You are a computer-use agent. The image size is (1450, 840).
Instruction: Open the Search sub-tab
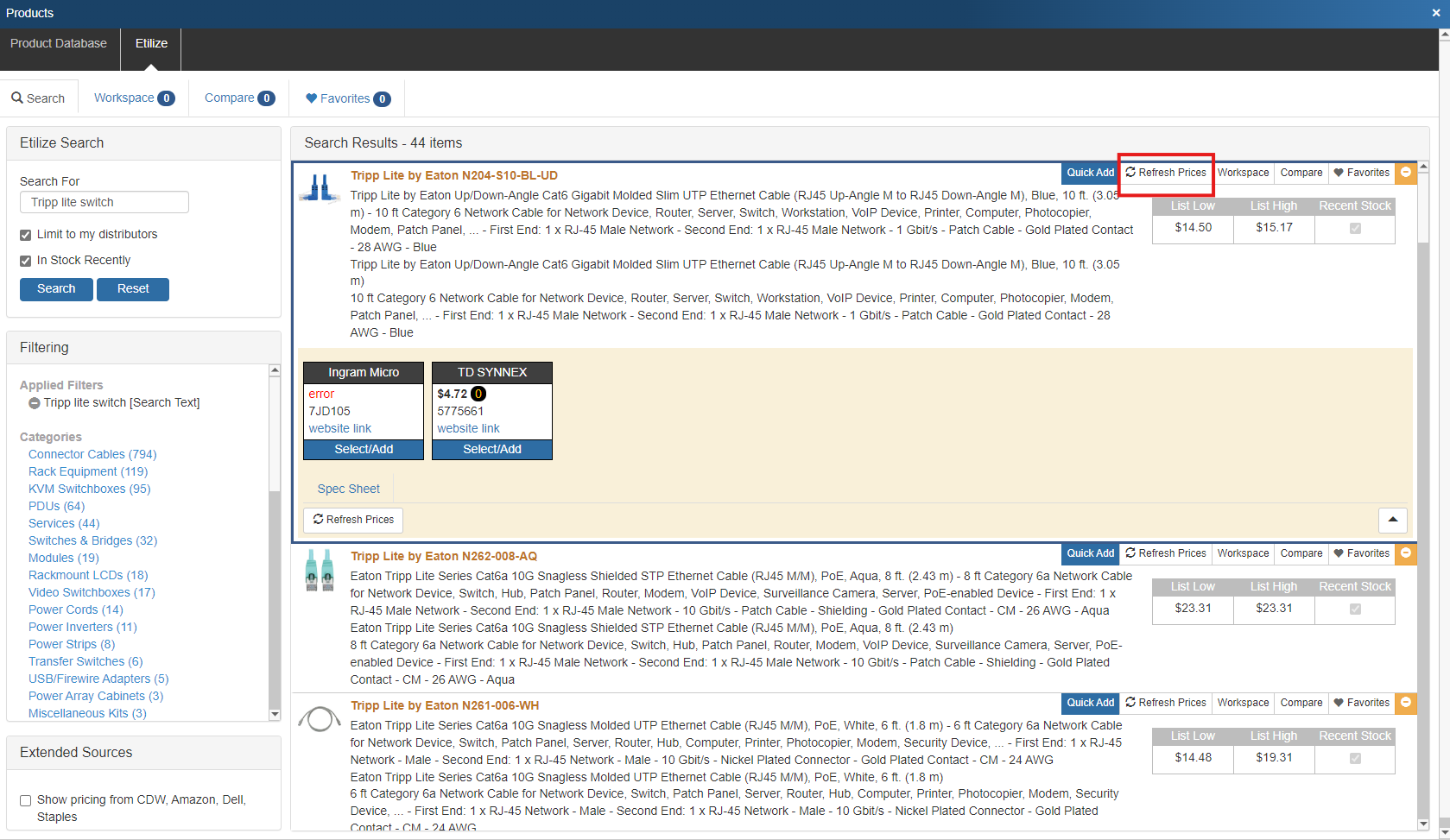coord(39,98)
